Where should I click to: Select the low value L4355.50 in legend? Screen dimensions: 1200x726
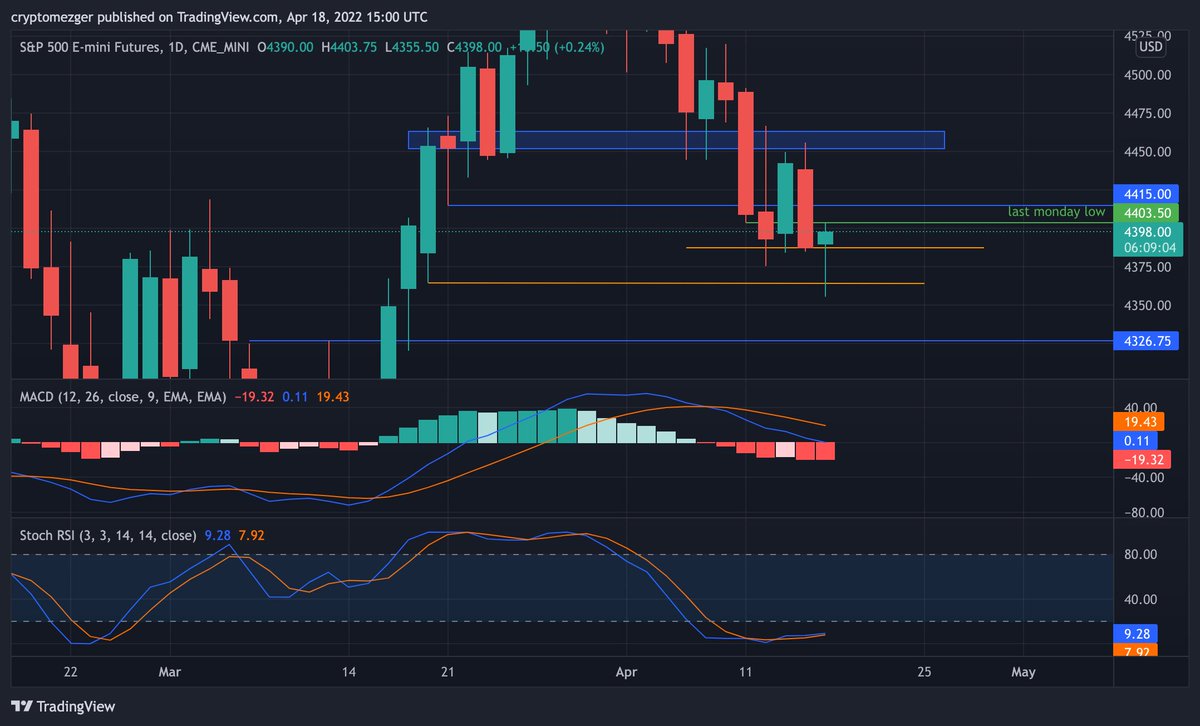coord(412,47)
